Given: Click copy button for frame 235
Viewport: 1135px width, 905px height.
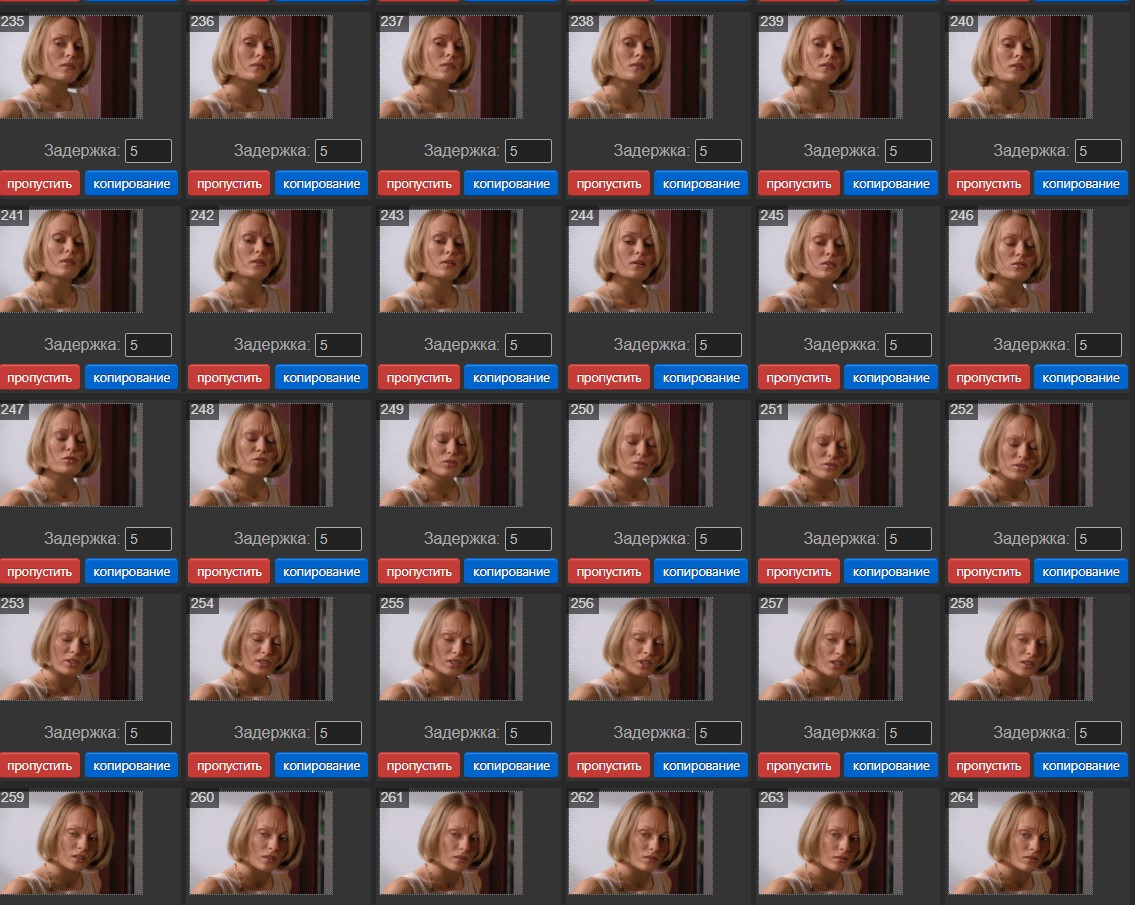Looking at the screenshot, I should (132, 184).
